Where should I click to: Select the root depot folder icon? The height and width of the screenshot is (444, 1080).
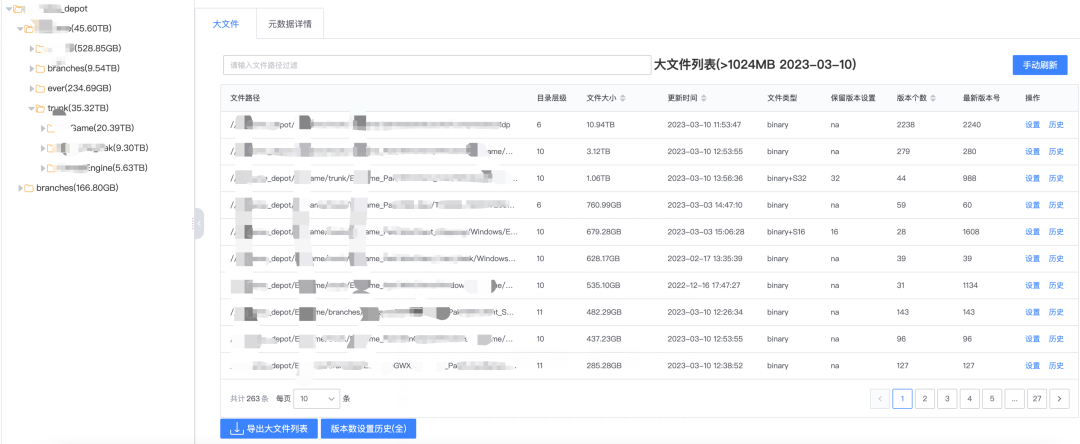17,9
